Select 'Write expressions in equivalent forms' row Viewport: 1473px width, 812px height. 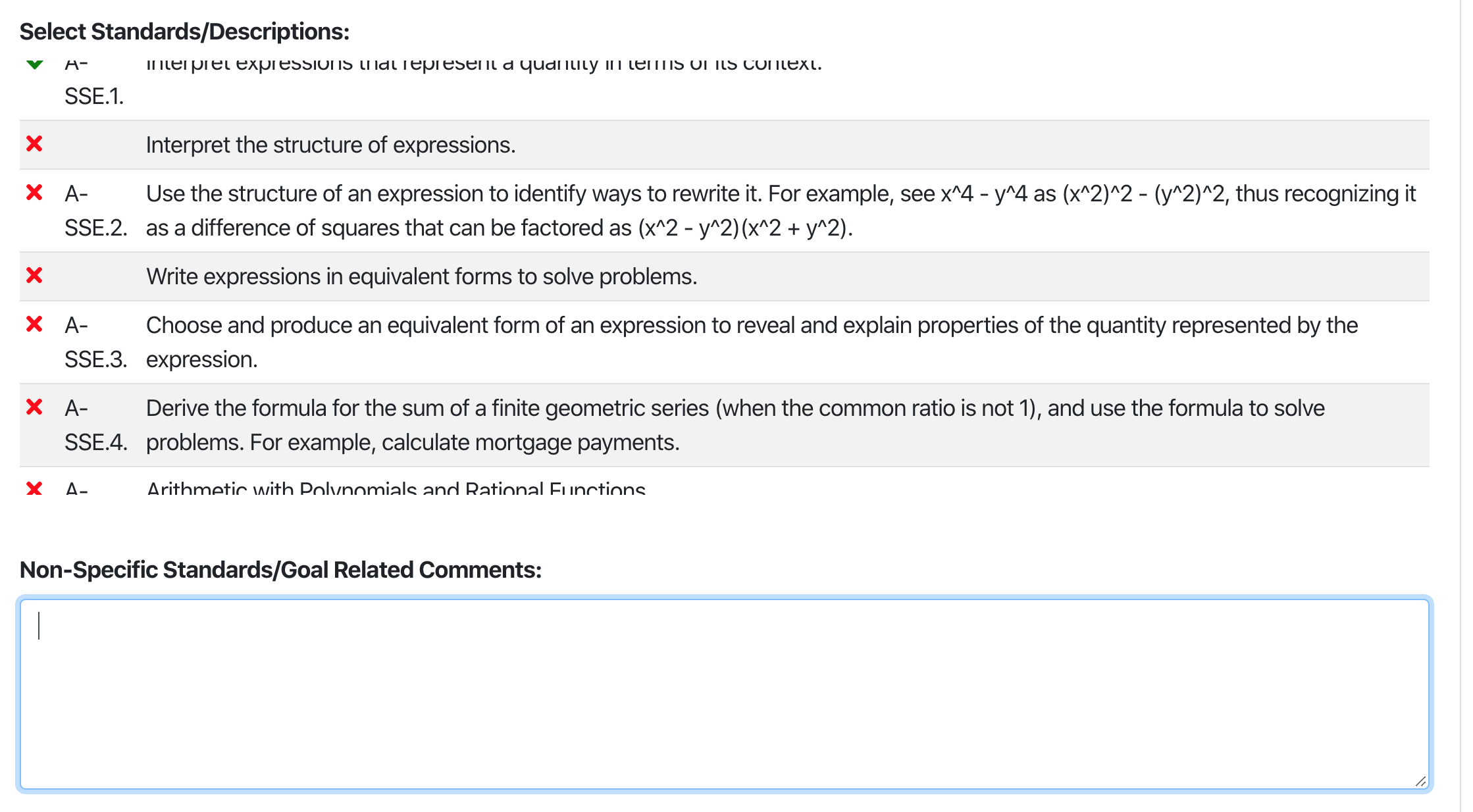click(x=421, y=276)
